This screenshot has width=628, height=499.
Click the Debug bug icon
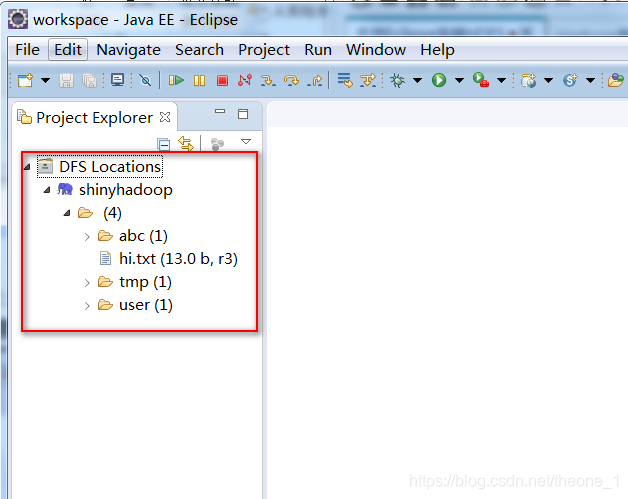tap(398, 80)
